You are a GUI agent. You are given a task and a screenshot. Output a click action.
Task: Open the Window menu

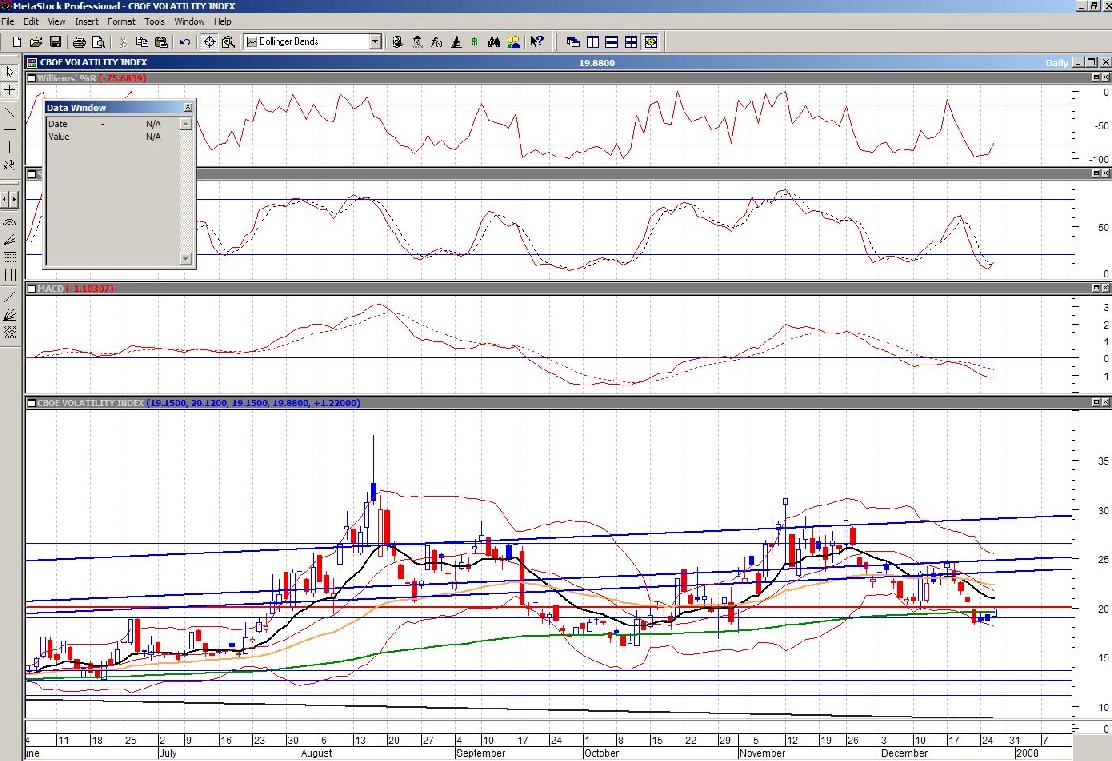(189, 21)
